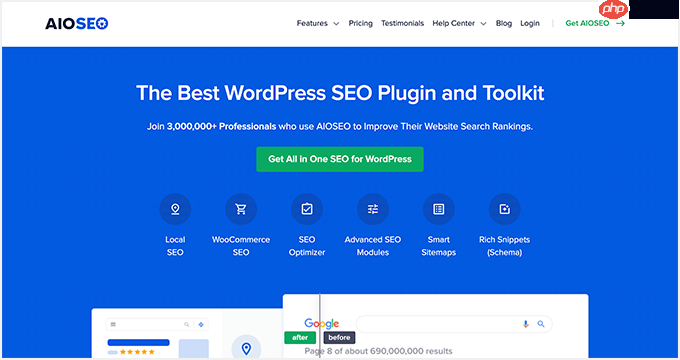Viewport: 680px width, 360px height.
Task: Click the SEO Optimizer clipboard icon
Action: pyautogui.click(x=307, y=209)
